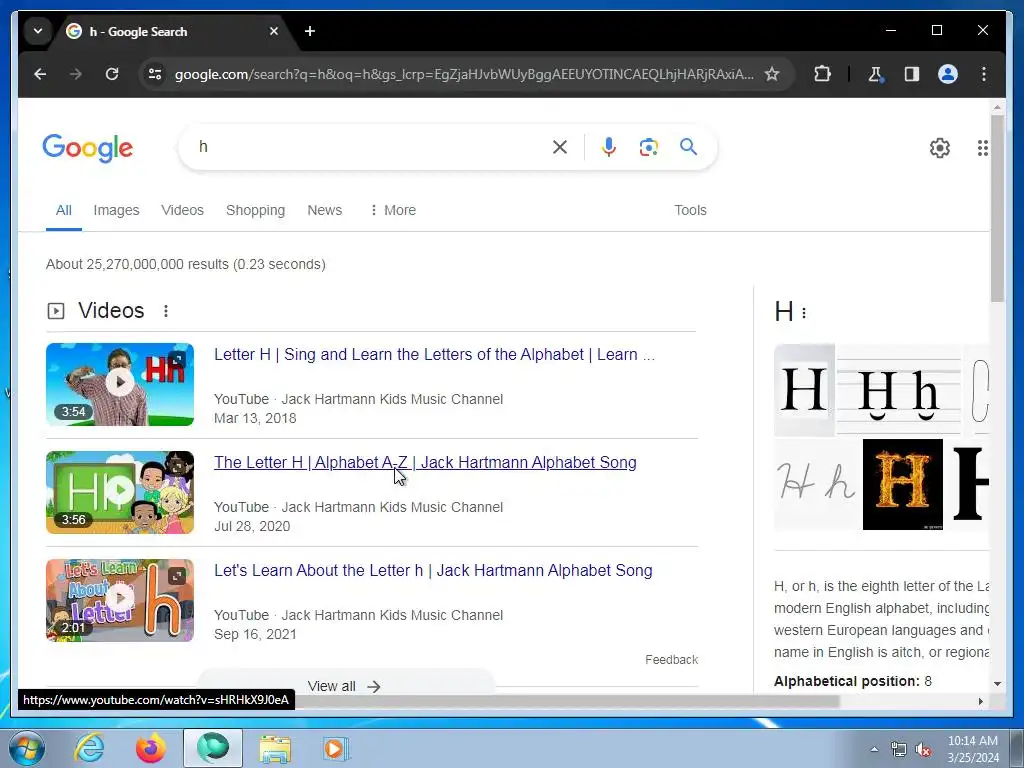Click View all videos button
This screenshot has height=768, width=1024.
(x=346, y=684)
